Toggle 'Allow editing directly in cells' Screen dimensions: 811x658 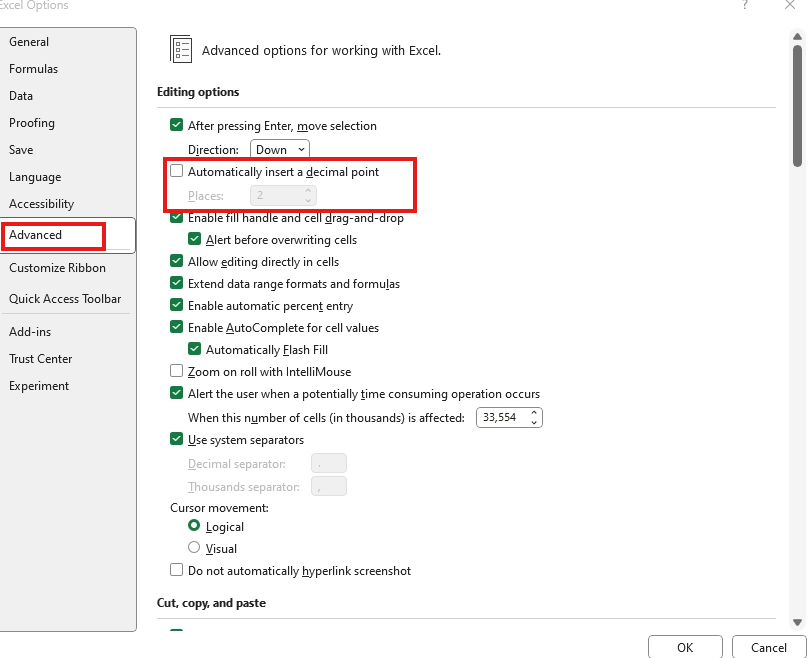pyautogui.click(x=176, y=261)
